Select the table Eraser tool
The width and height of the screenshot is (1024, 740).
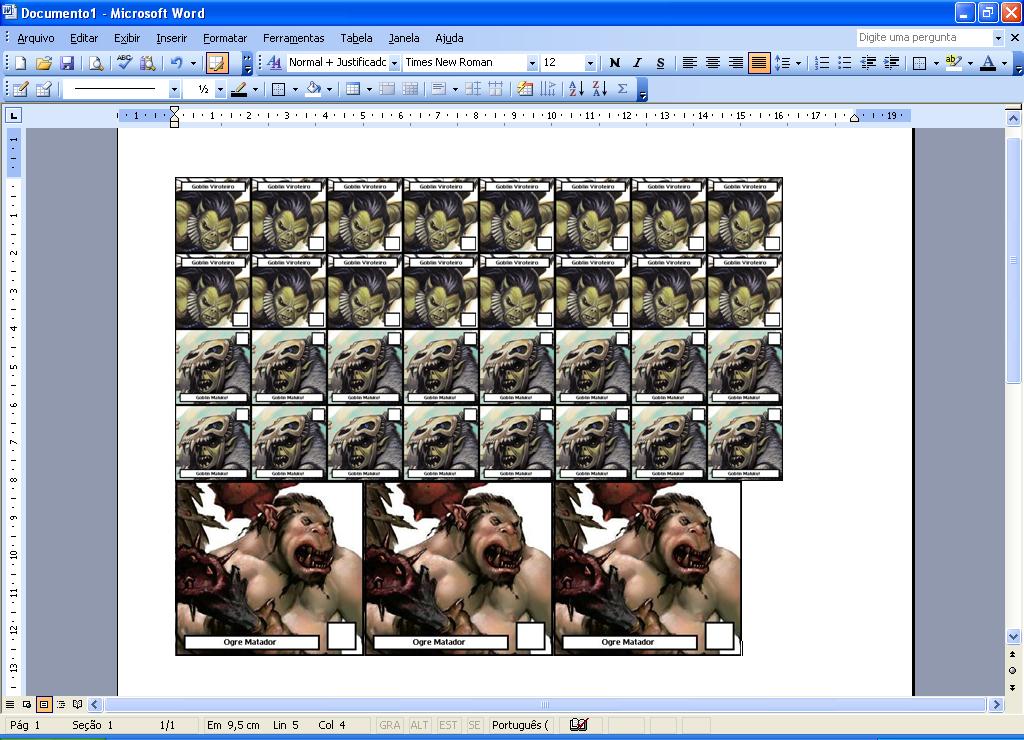(44, 89)
